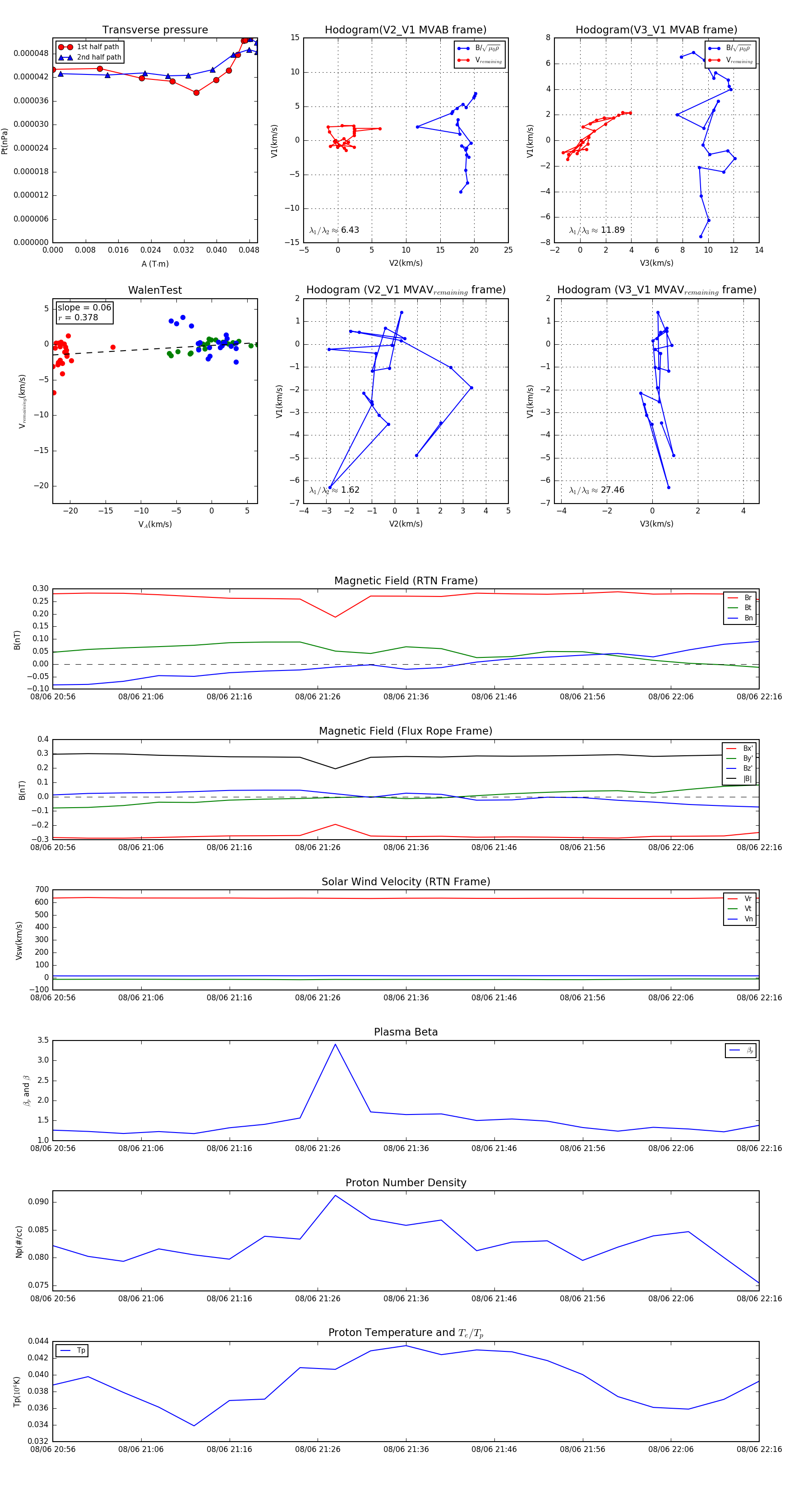Click the "Magnetic Field (RTN Frame)" title

(406, 581)
